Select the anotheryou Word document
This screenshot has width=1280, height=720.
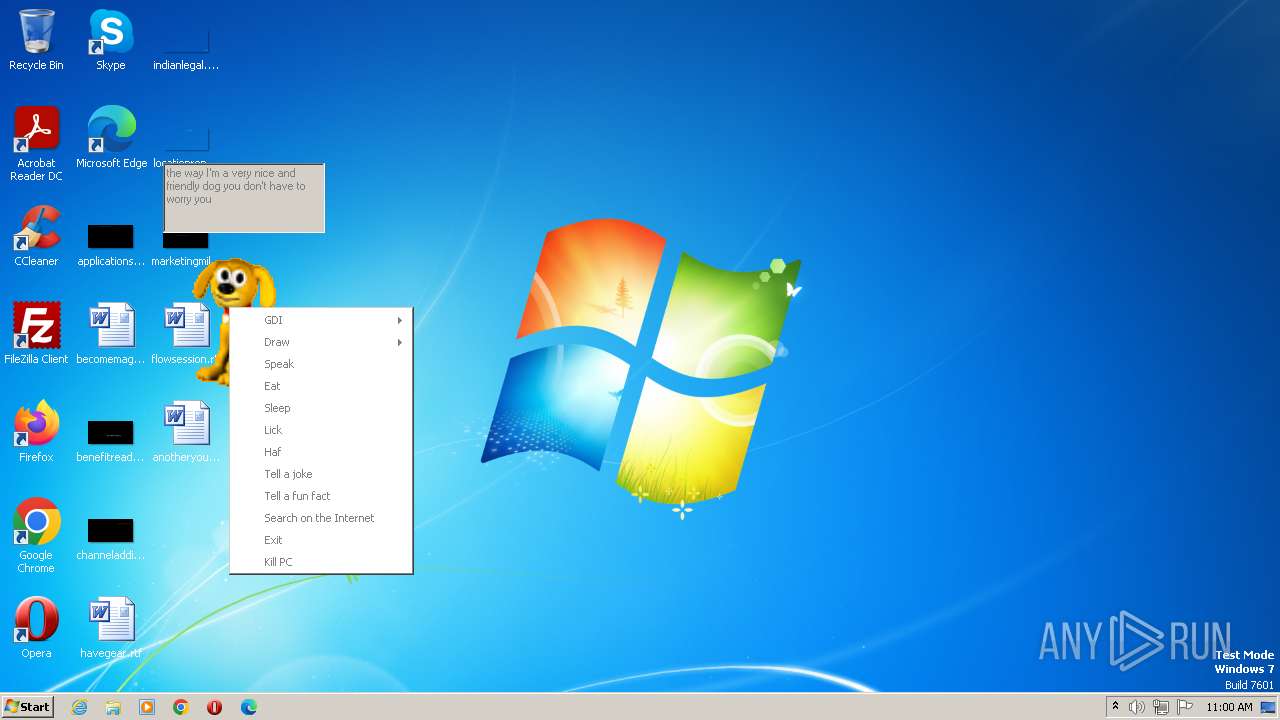pyautogui.click(x=186, y=432)
